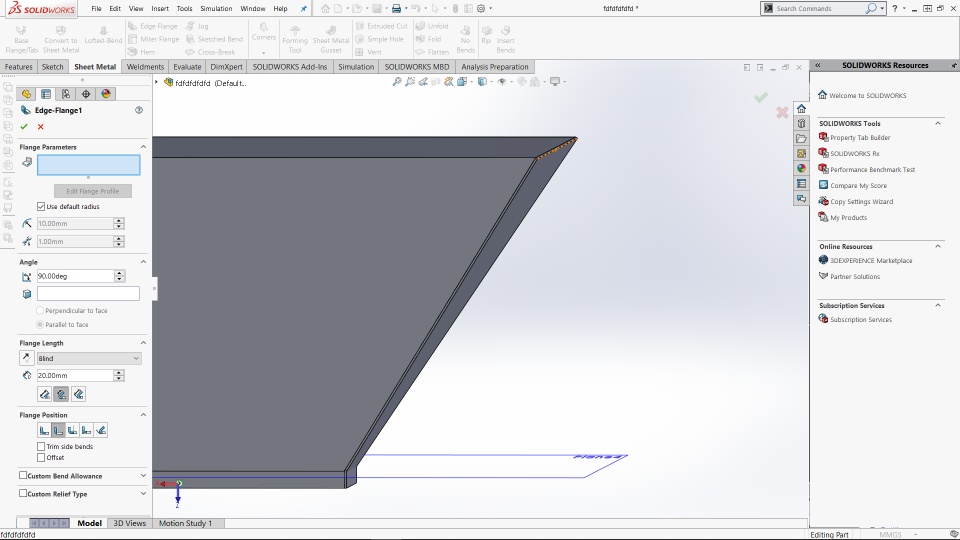Cancel Edge-Flange1 with the red X
This screenshot has height=540, width=960.
[x=40, y=127]
